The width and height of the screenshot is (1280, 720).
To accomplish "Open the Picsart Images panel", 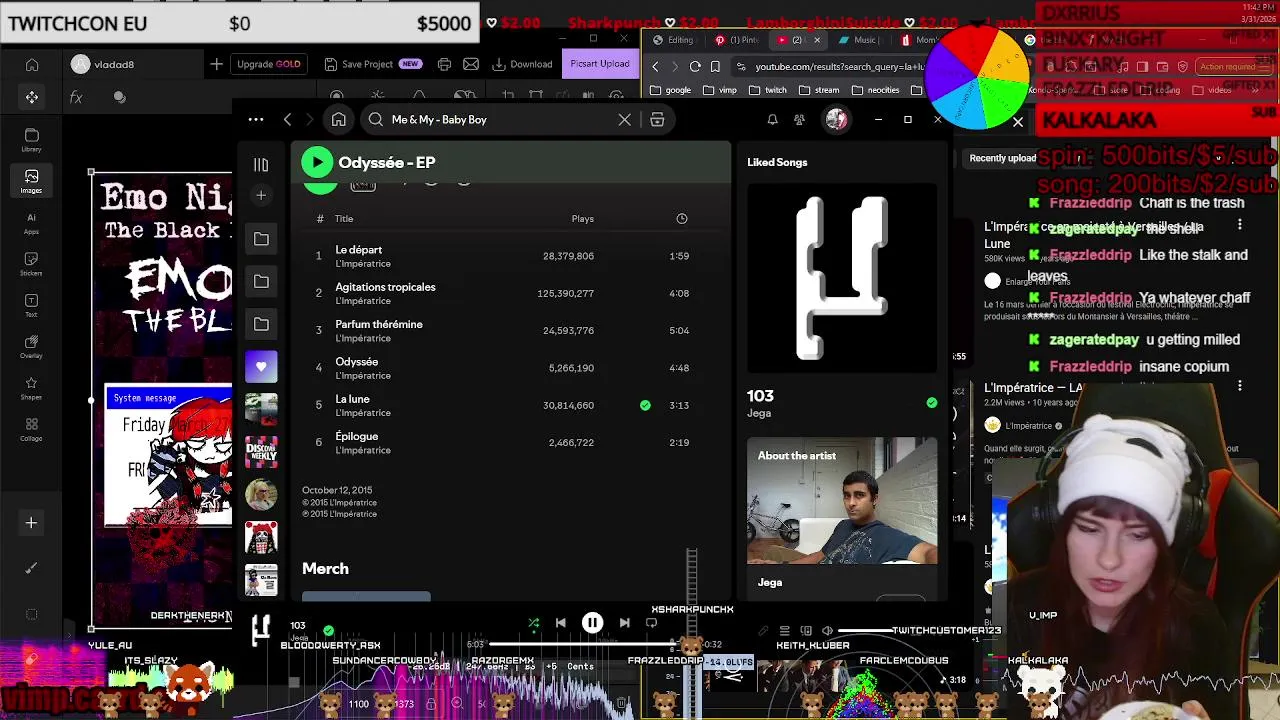I will (x=32, y=181).
